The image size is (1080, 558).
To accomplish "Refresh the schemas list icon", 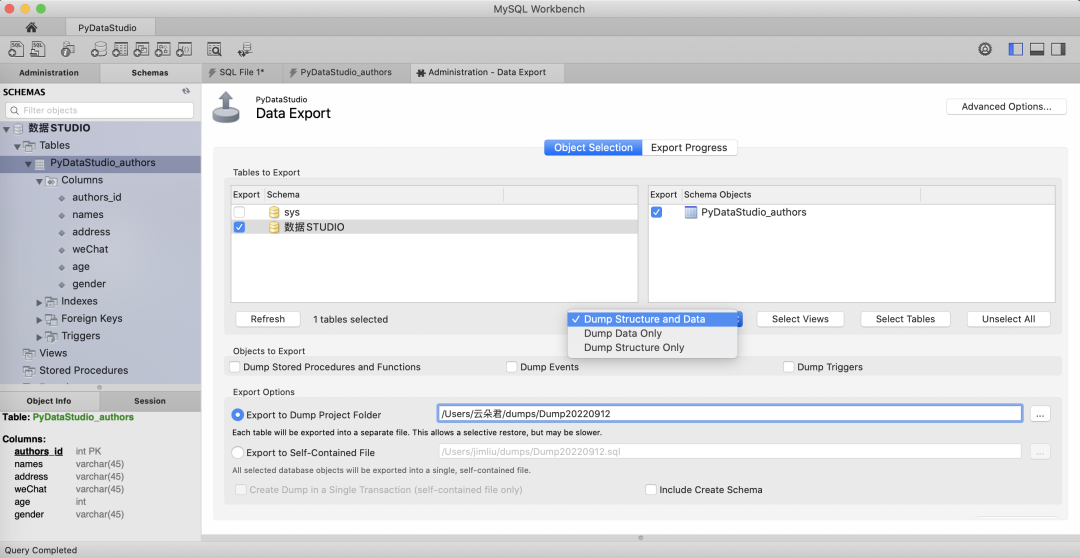I will pos(186,92).
